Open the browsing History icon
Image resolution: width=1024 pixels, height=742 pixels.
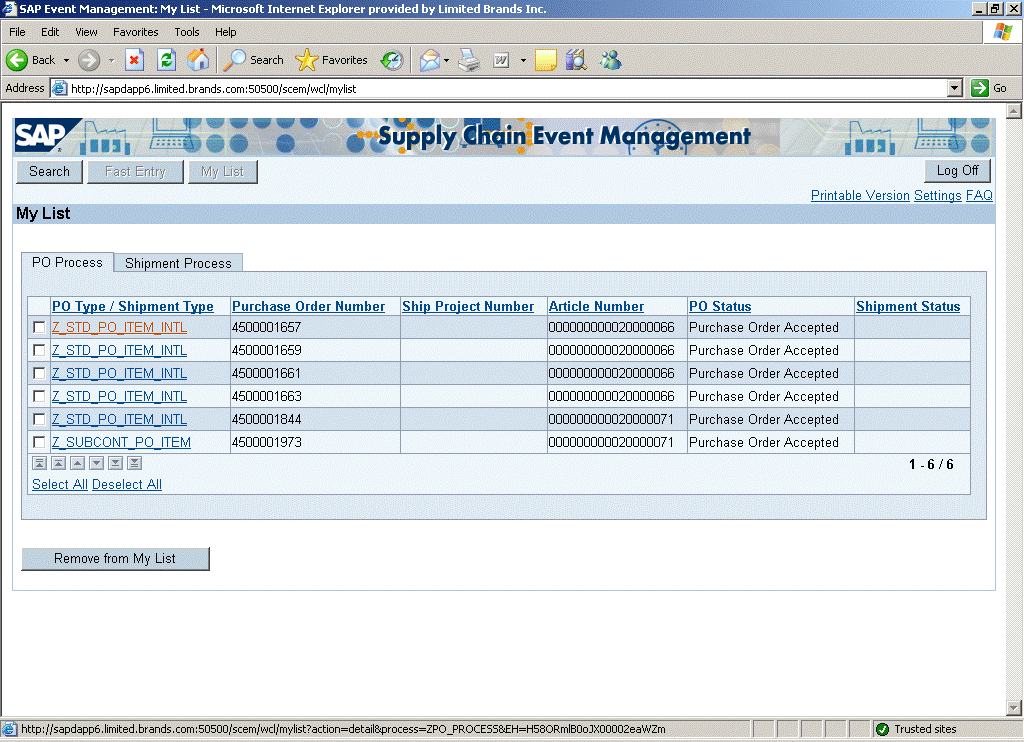pos(392,60)
